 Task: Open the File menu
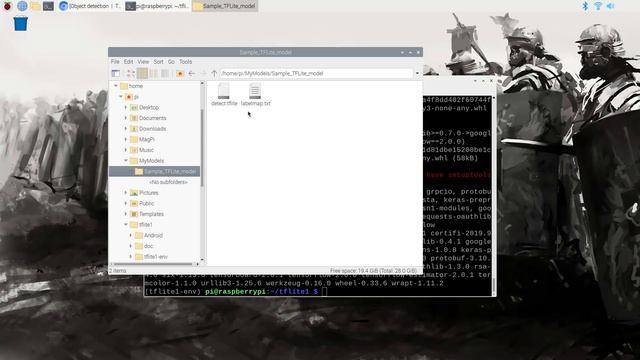pyautogui.click(x=115, y=62)
